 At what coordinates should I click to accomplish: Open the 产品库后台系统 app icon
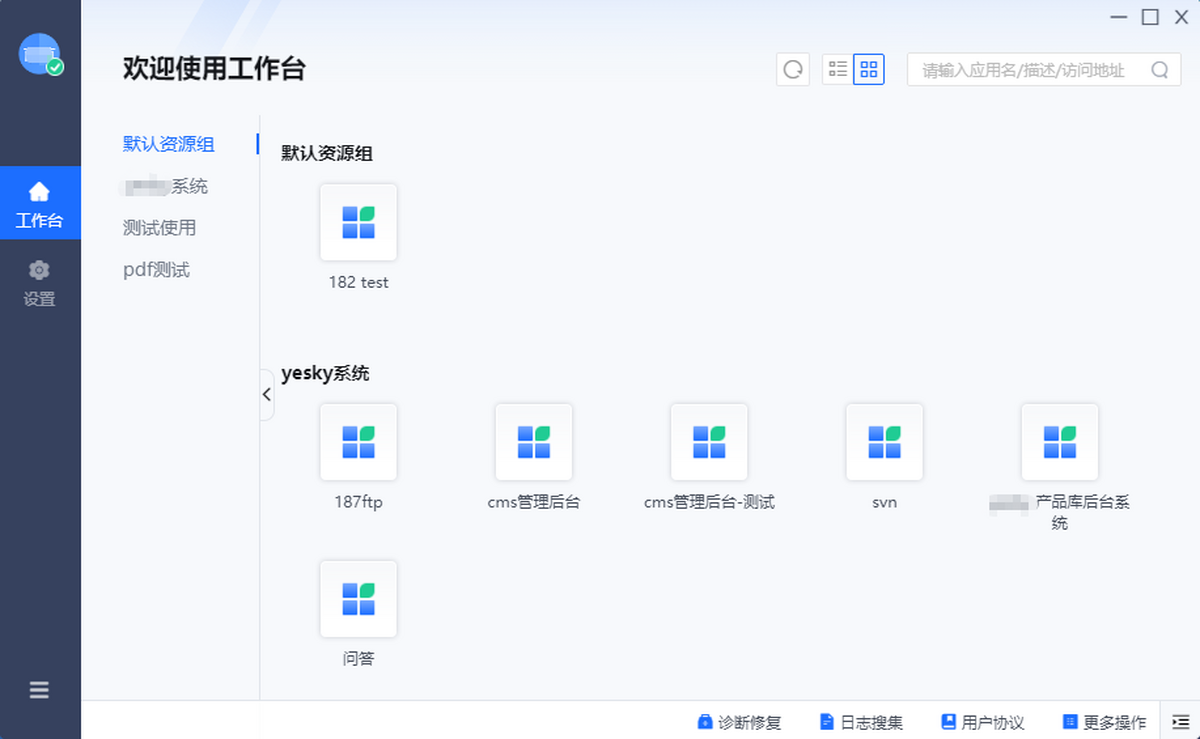point(1060,442)
